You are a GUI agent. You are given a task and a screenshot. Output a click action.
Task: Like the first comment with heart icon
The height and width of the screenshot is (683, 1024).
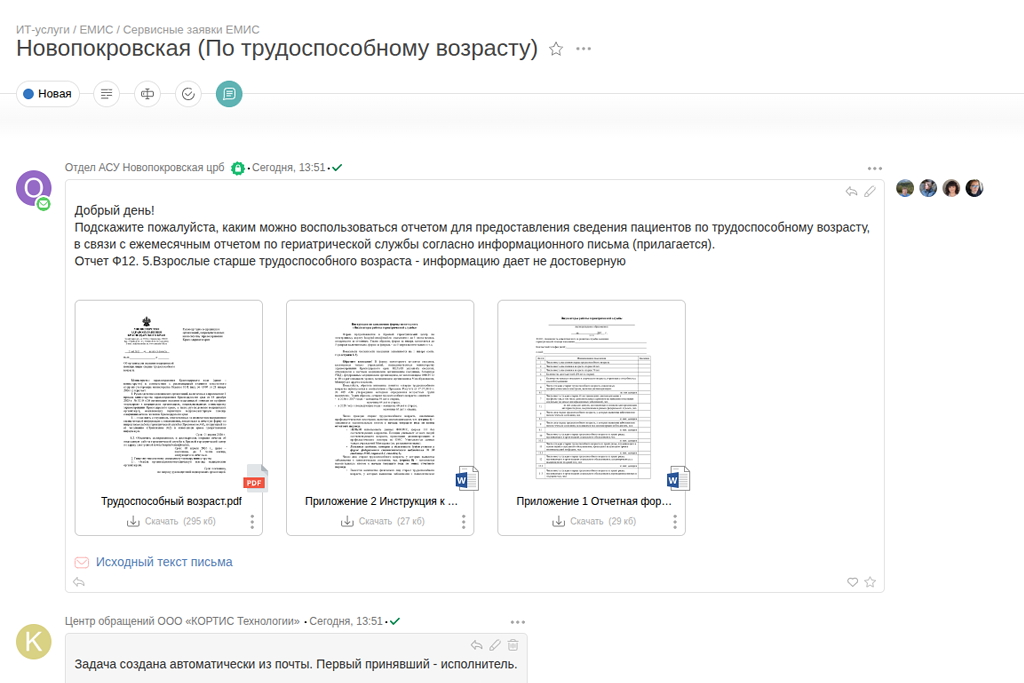pos(853,582)
